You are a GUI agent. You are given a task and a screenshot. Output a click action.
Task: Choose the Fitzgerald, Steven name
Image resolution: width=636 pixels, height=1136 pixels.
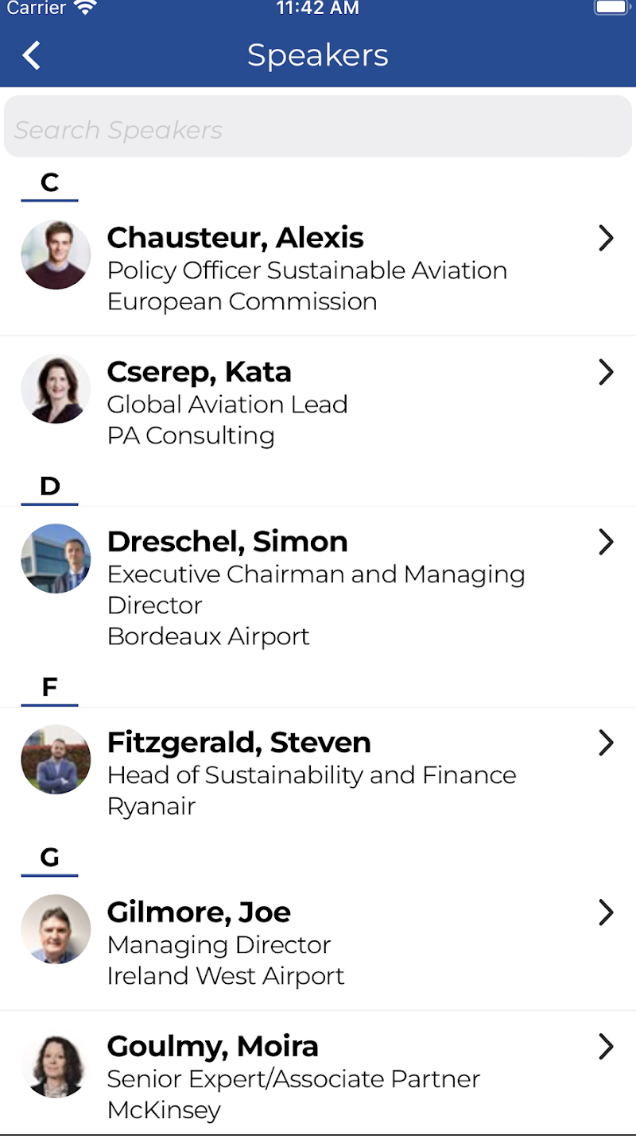click(x=239, y=743)
